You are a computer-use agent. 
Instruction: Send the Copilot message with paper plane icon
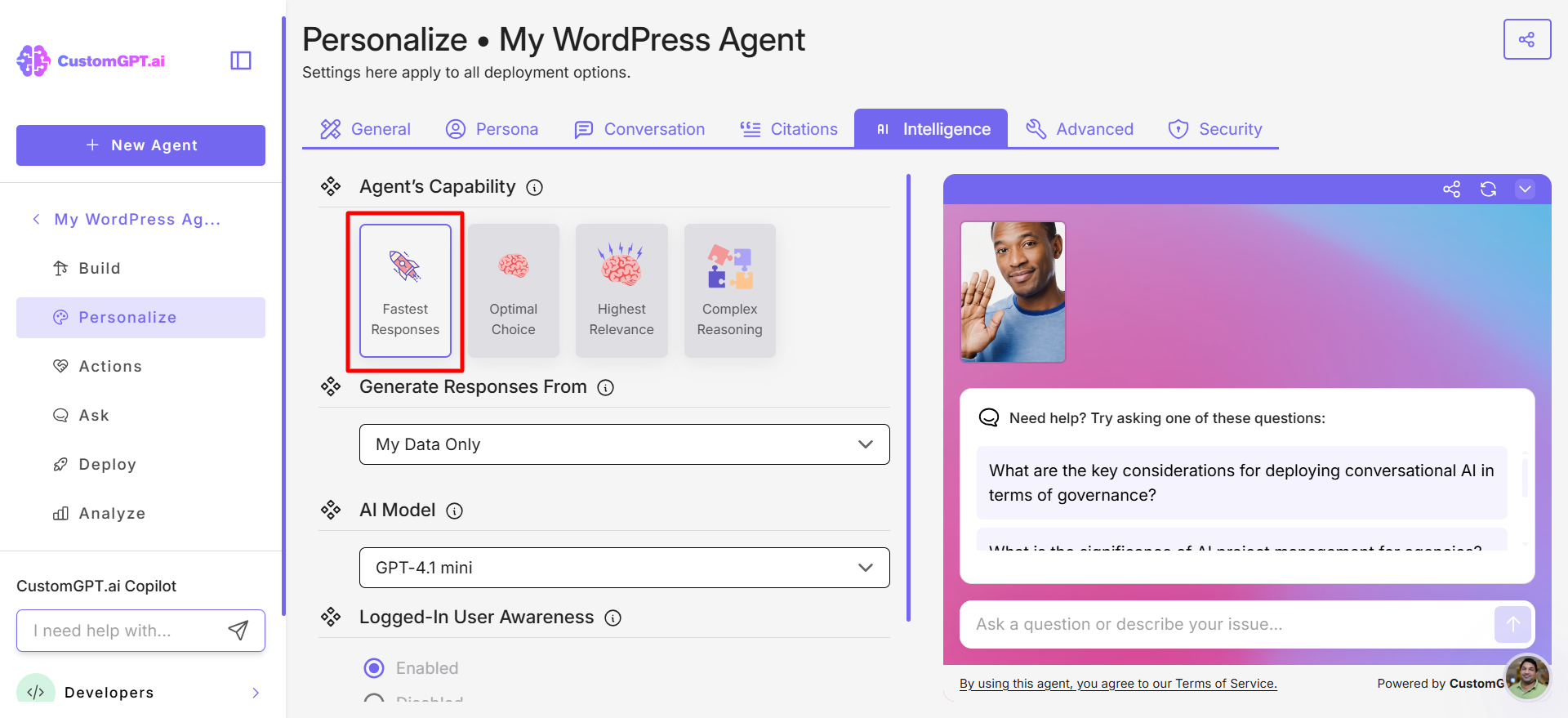click(x=238, y=631)
